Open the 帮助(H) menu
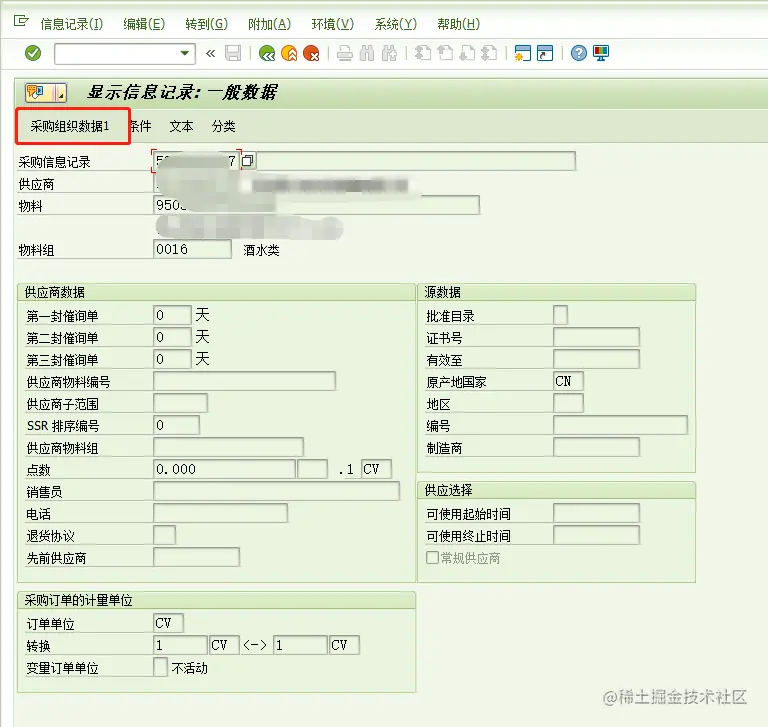This screenshot has height=727, width=768. [458, 24]
